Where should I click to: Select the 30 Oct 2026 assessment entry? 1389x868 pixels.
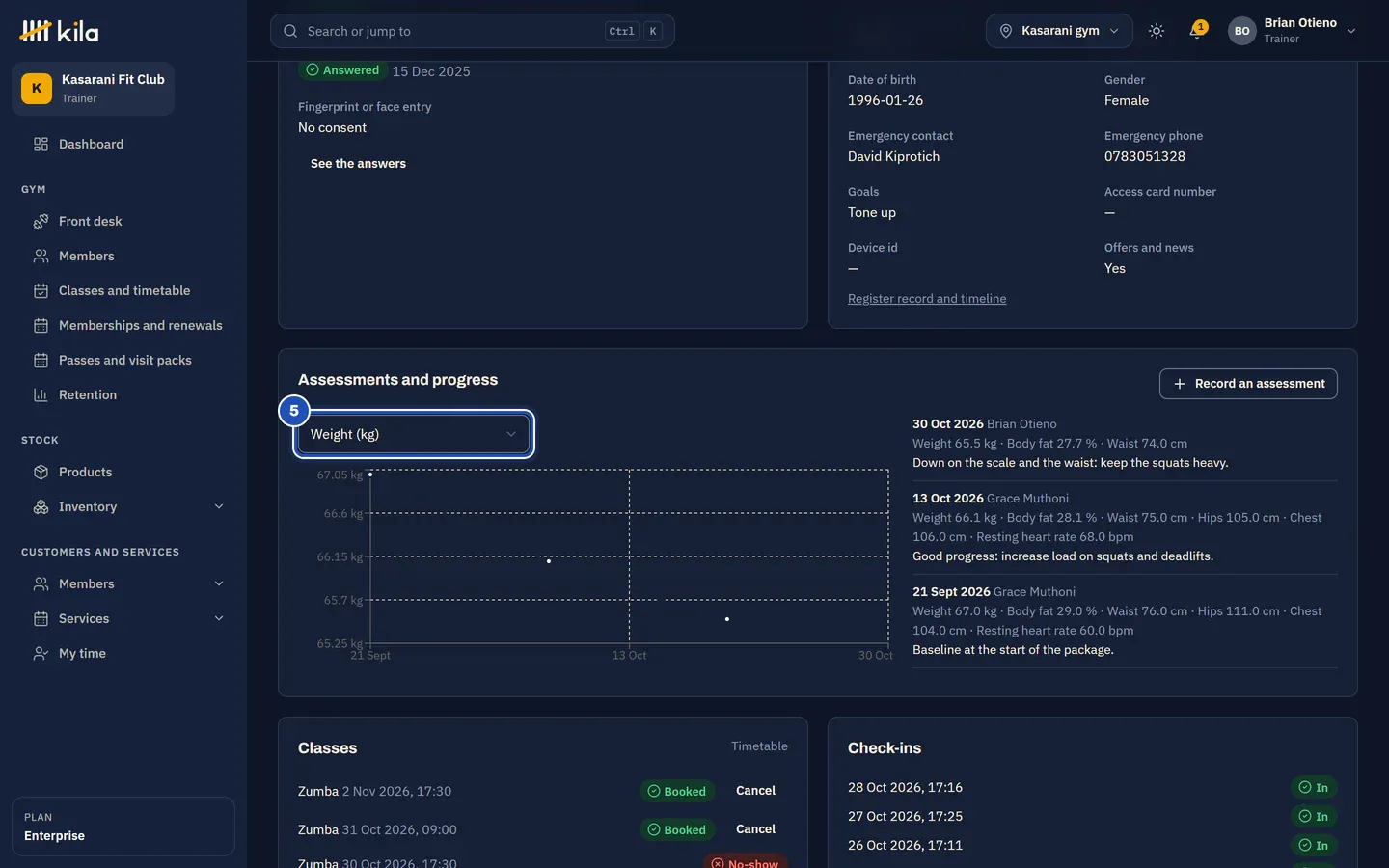coord(1125,444)
